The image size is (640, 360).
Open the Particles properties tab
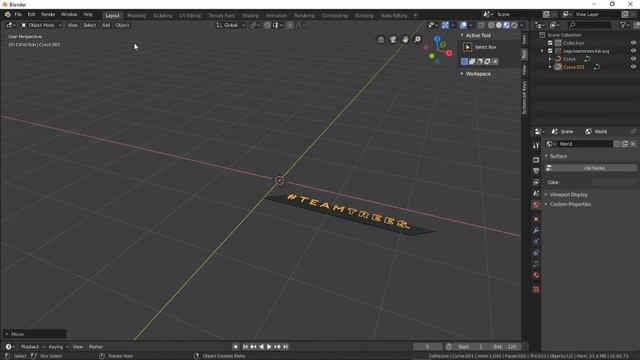point(536,242)
